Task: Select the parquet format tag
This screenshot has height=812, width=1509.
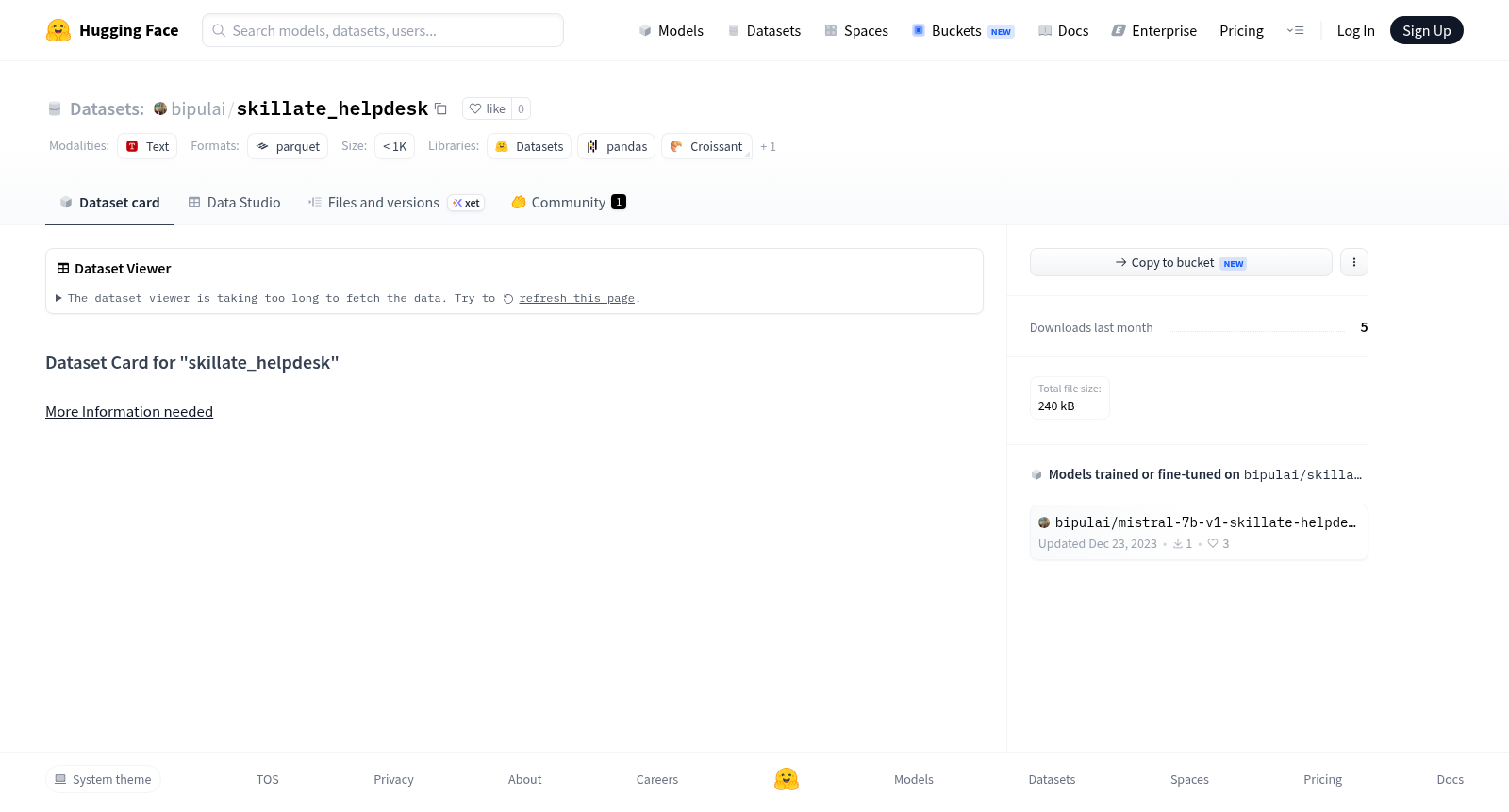Action: coord(288,146)
